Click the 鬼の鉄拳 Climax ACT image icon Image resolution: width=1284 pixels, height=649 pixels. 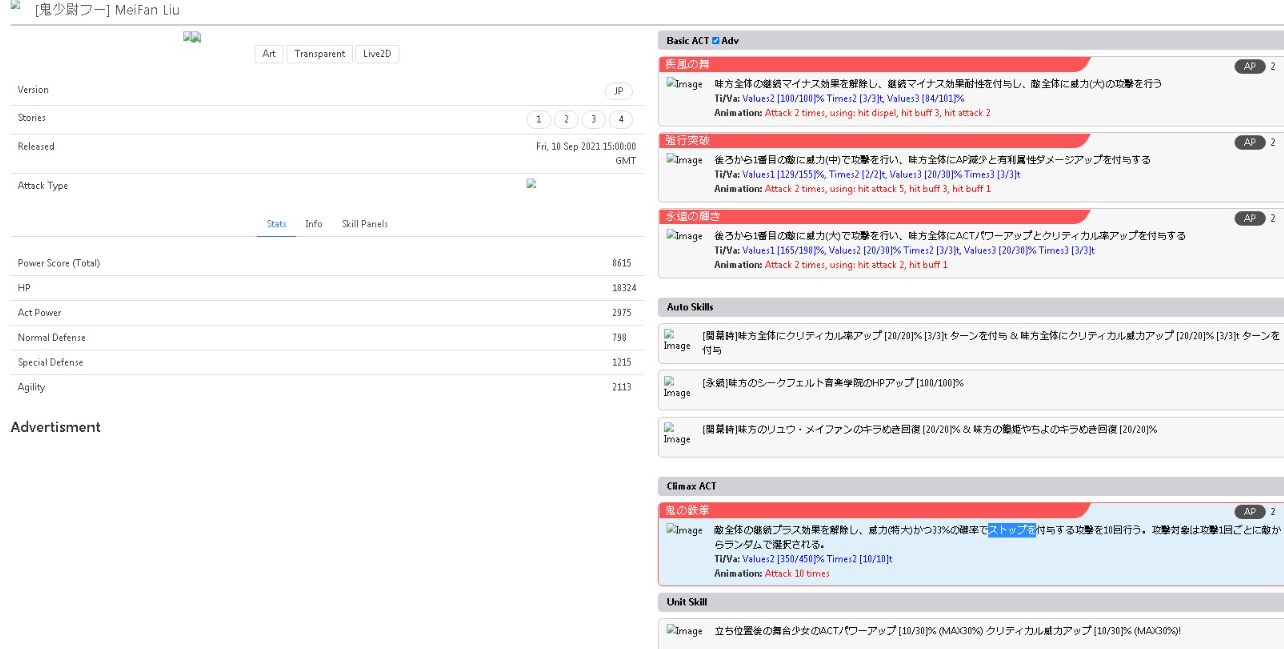(684, 530)
